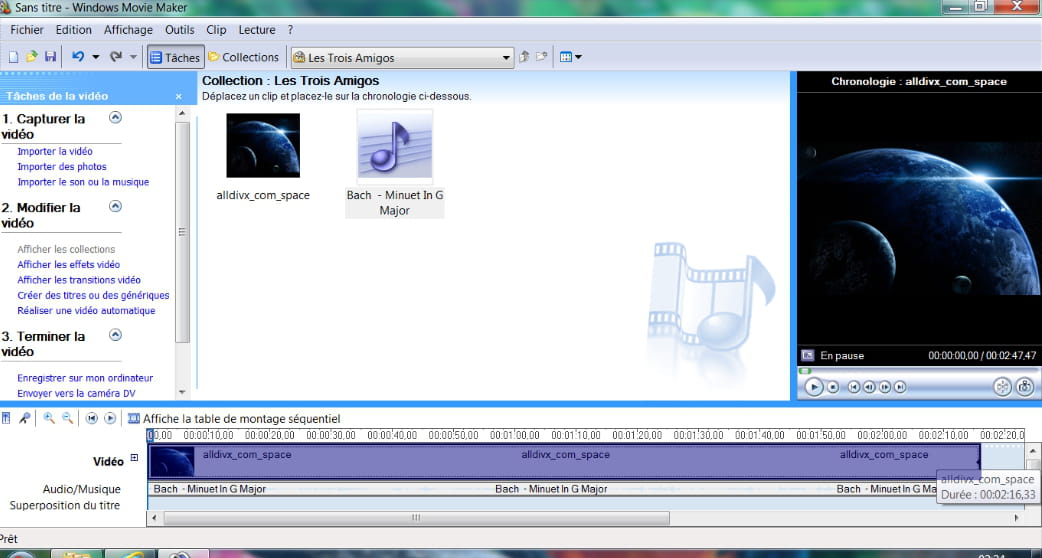The height and width of the screenshot is (558, 1042).
Task: Click the Importer des photos link
Action: 62,167
